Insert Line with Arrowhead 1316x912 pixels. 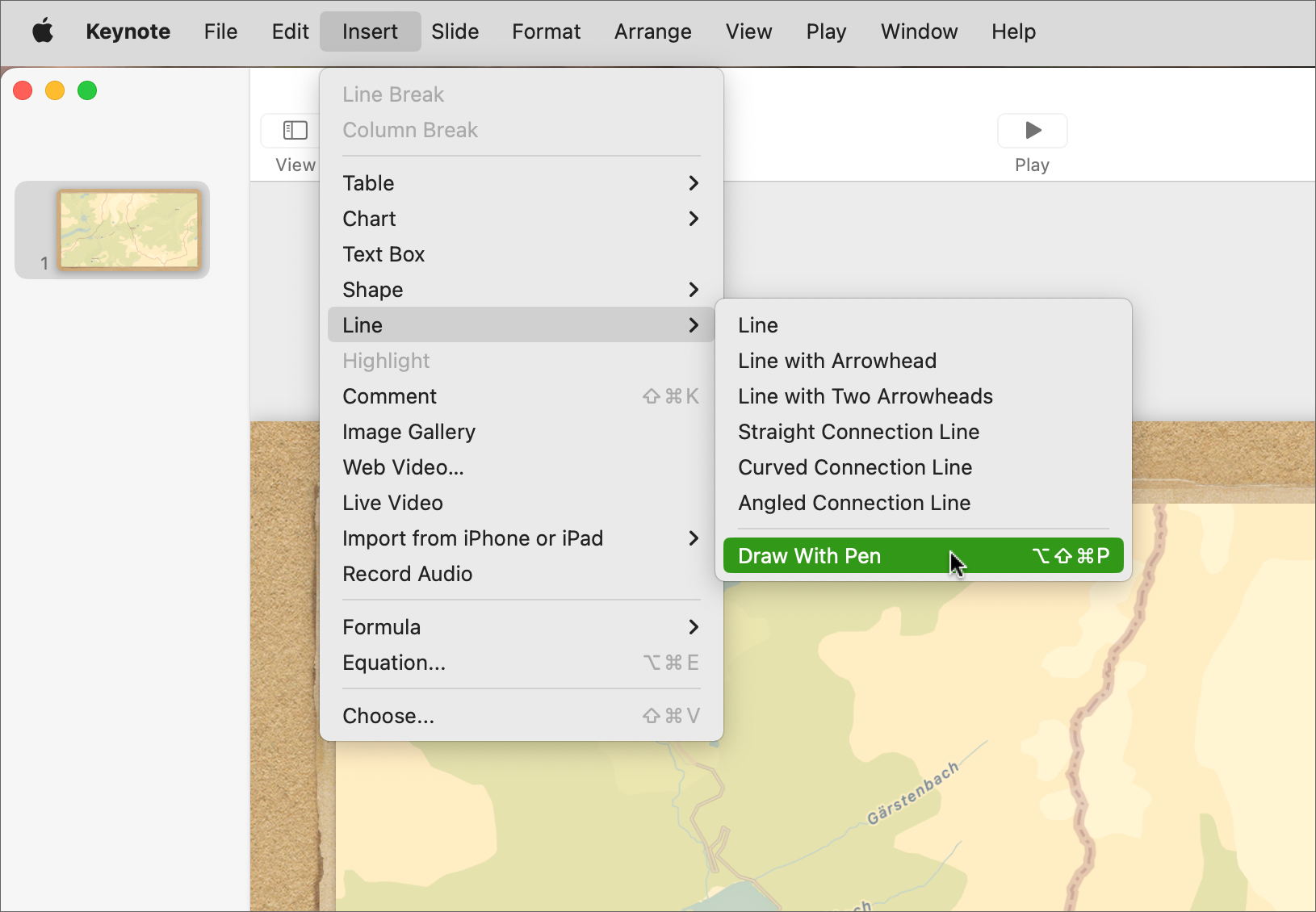[x=924, y=361]
